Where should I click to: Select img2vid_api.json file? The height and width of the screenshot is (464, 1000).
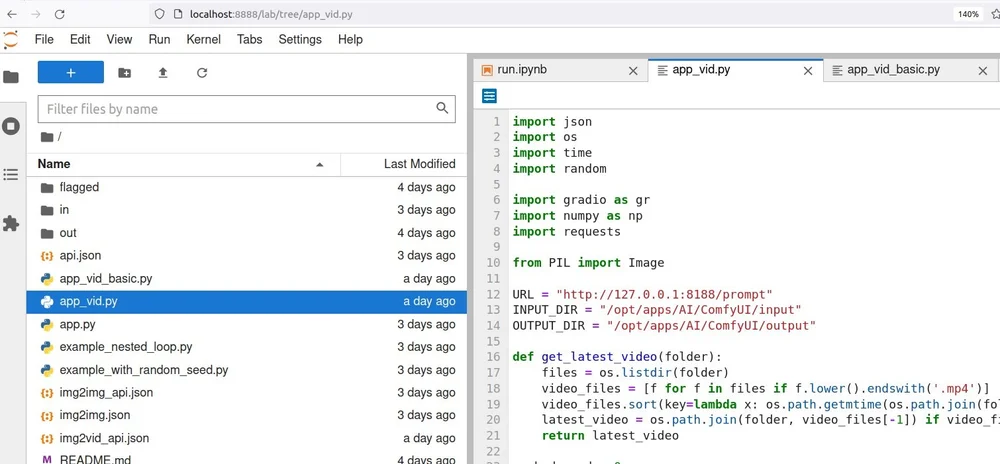tap(247, 439)
